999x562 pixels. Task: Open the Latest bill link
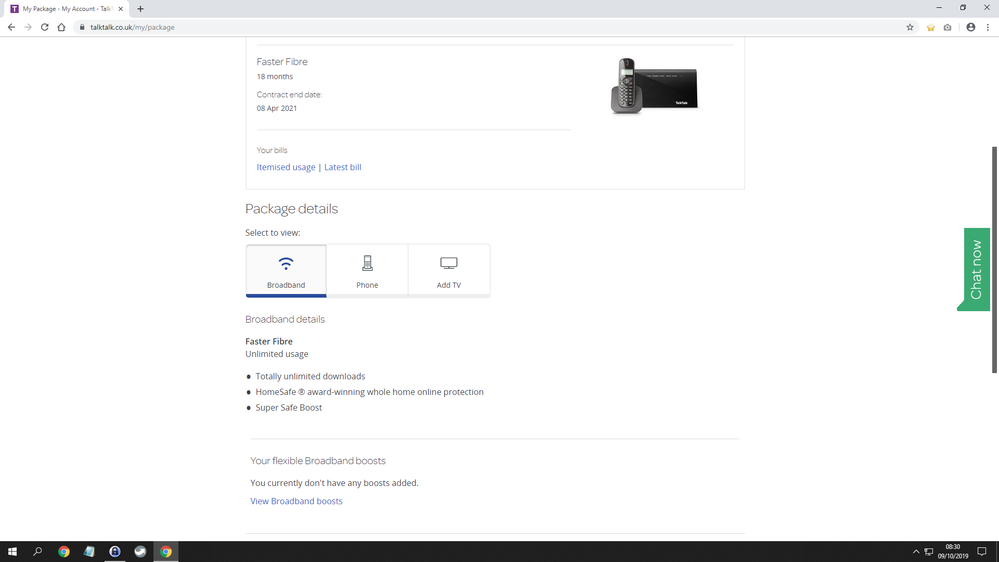[343, 167]
